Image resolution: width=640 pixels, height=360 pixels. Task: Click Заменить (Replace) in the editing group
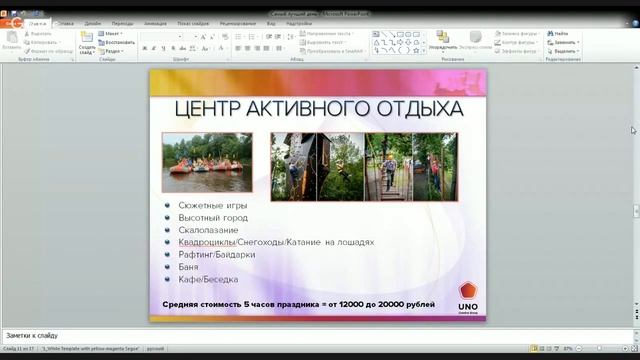[563, 42]
